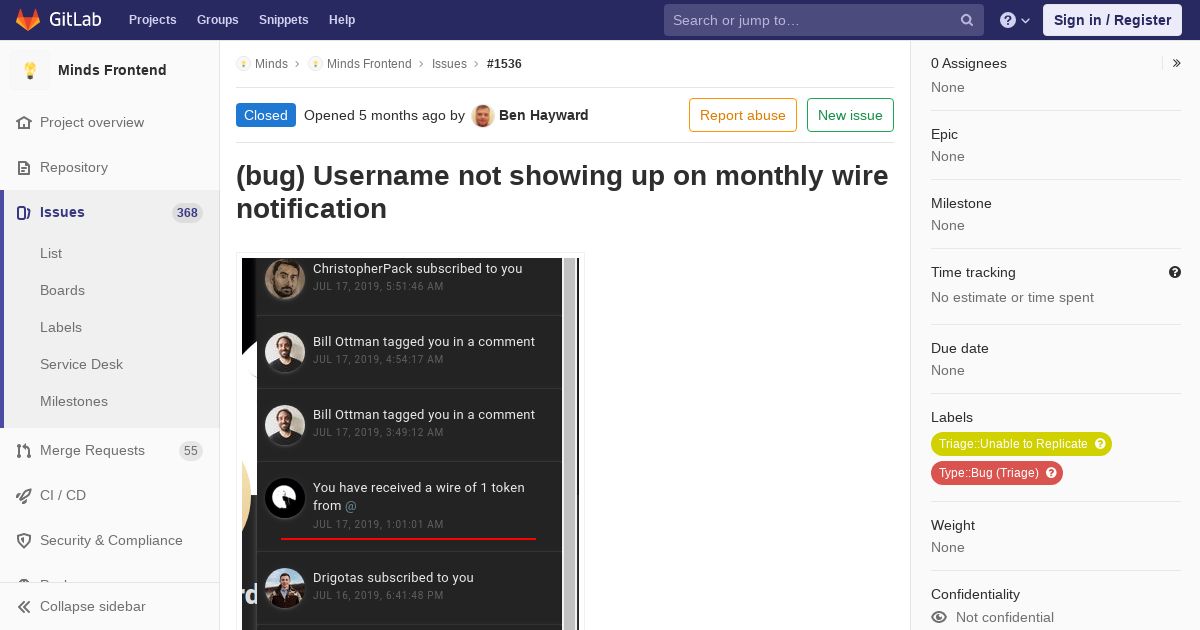This screenshot has height=630, width=1200.
Task: Click the Closed status badge
Action: click(x=266, y=115)
